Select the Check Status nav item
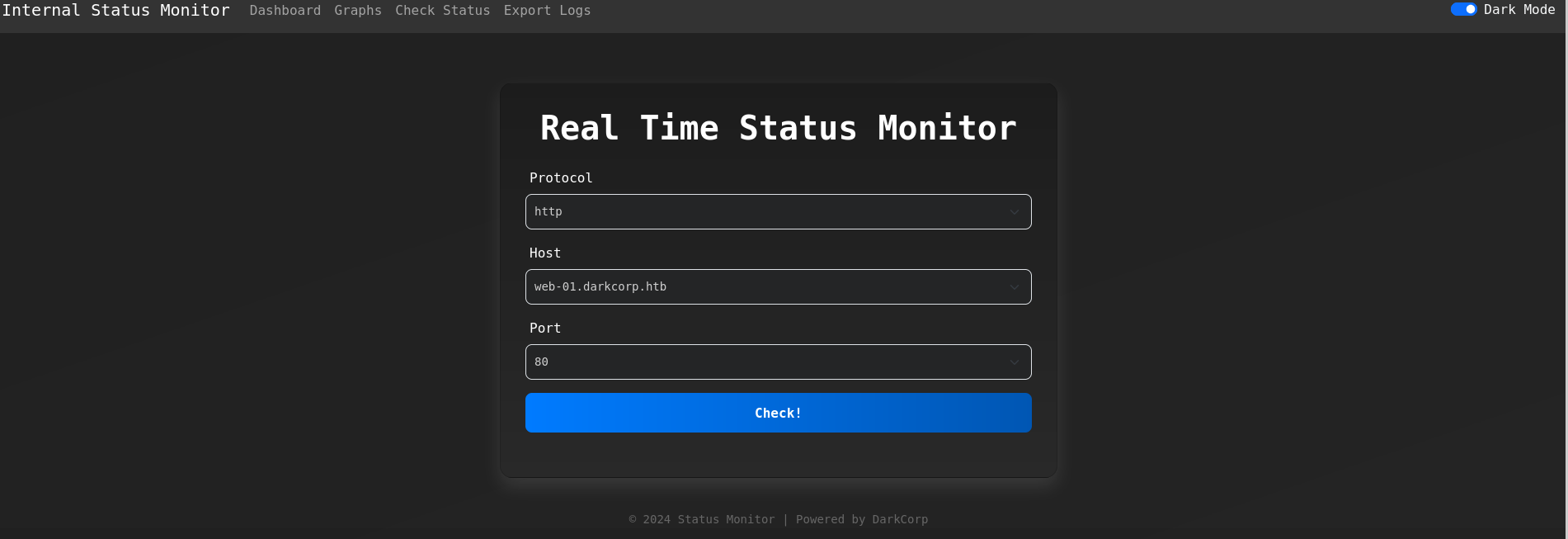Image resolution: width=1568 pixels, height=539 pixels. coord(442,11)
